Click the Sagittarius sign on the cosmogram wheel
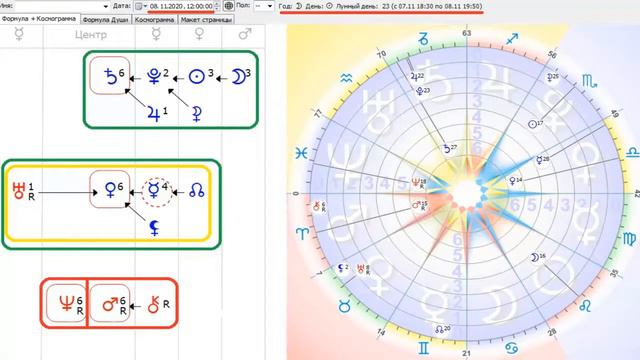 (x=512, y=39)
